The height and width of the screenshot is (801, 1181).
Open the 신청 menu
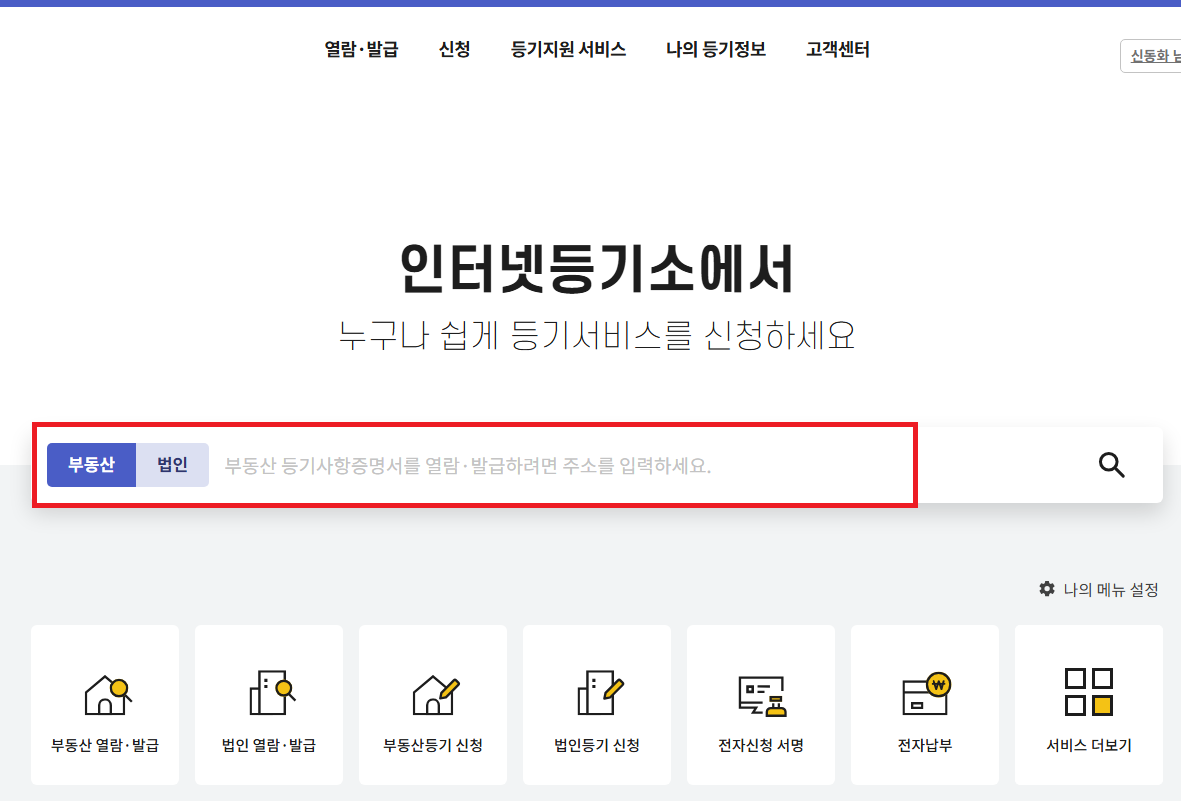coord(455,49)
